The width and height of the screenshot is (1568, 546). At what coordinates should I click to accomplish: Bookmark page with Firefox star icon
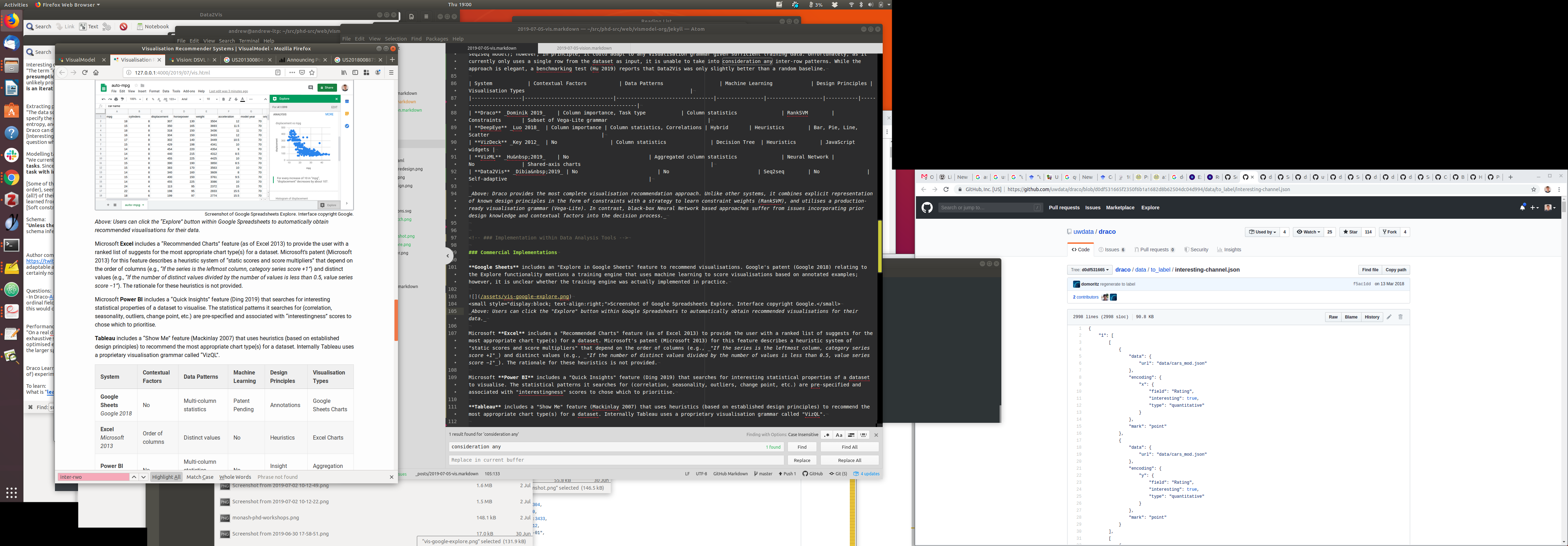pyautogui.click(x=312, y=72)
